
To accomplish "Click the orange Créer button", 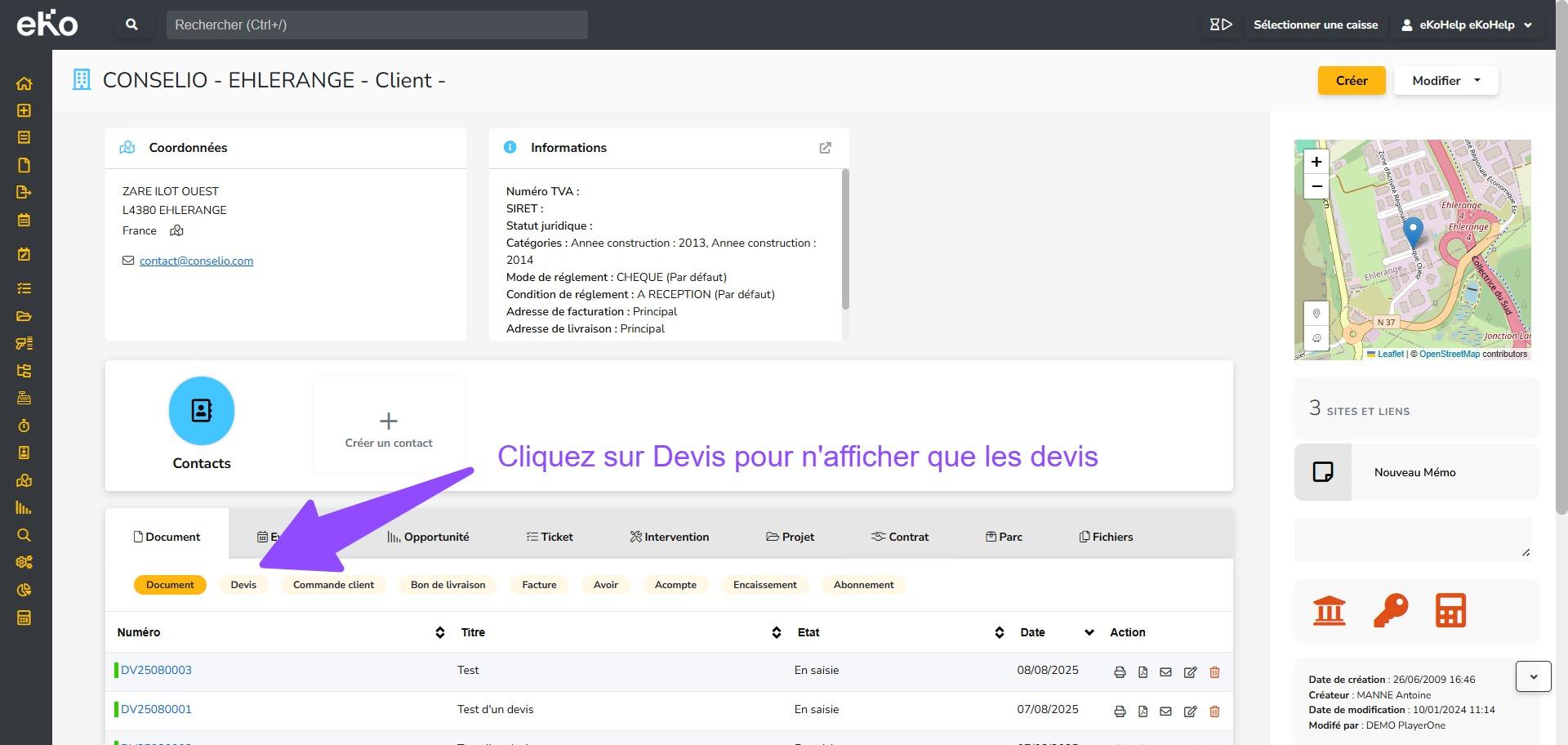I will point(1351,81).
